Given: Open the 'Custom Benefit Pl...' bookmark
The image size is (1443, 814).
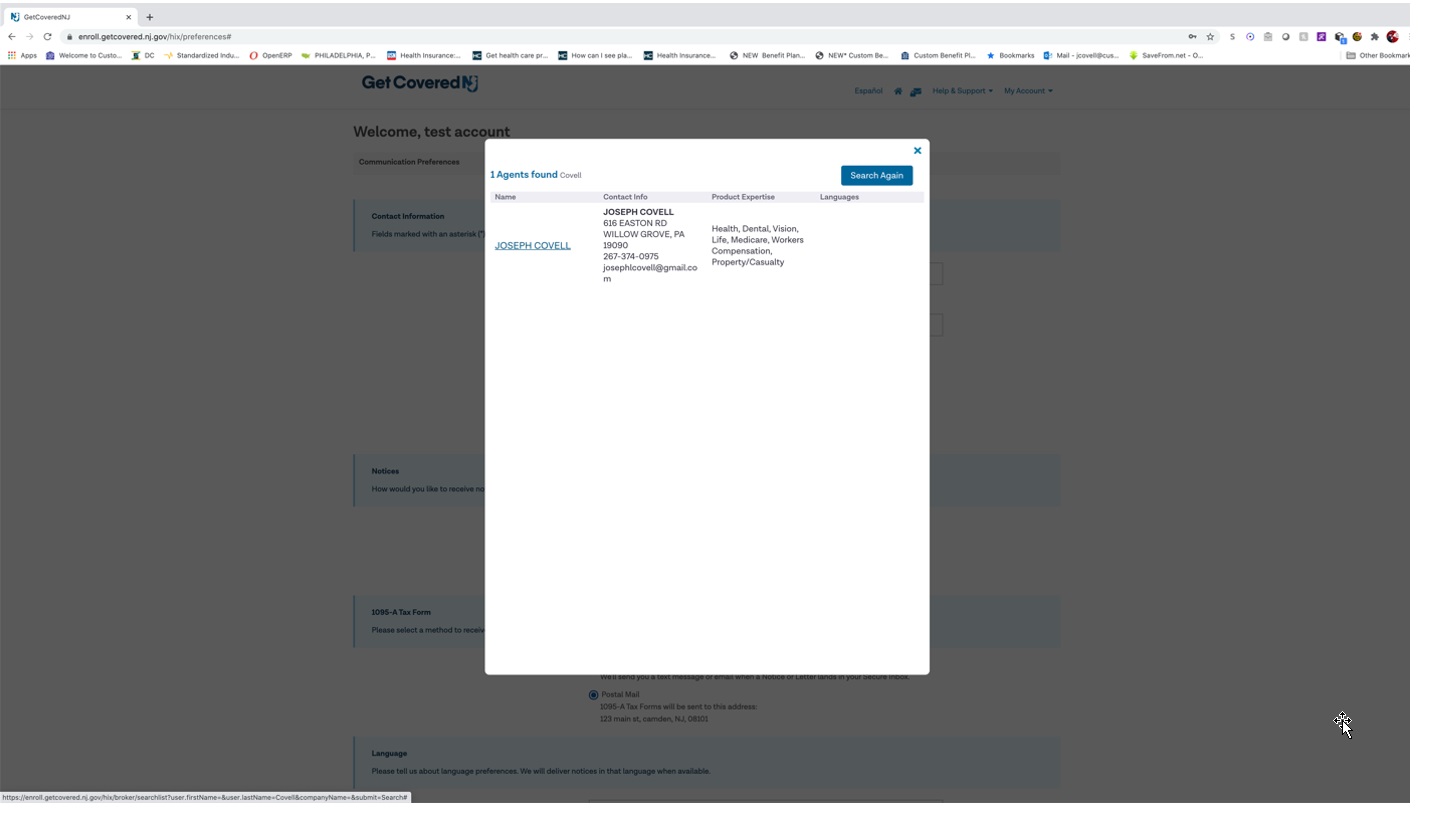Looking at the screenshot, I should click(938, 56).
